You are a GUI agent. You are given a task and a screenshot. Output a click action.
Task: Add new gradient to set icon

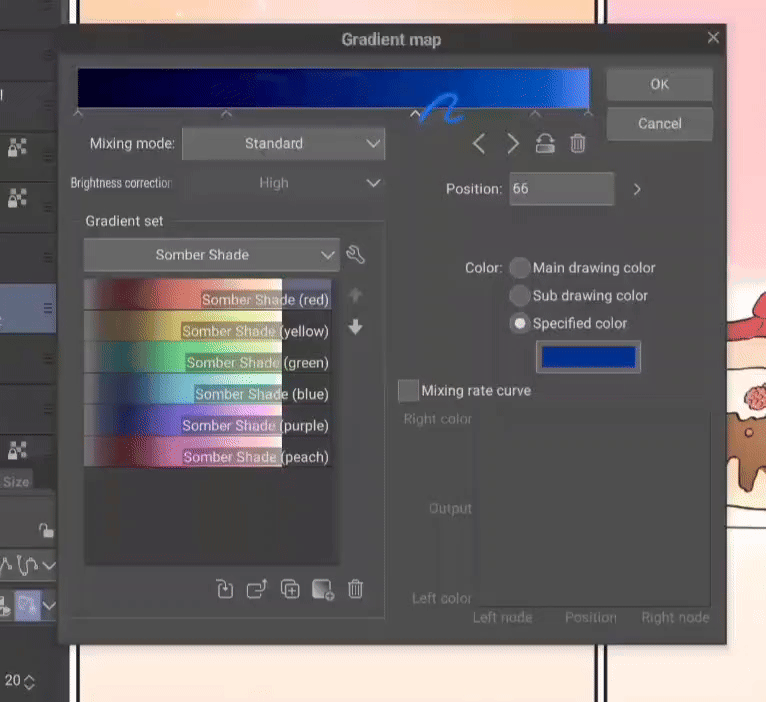(x=323, y=589)
